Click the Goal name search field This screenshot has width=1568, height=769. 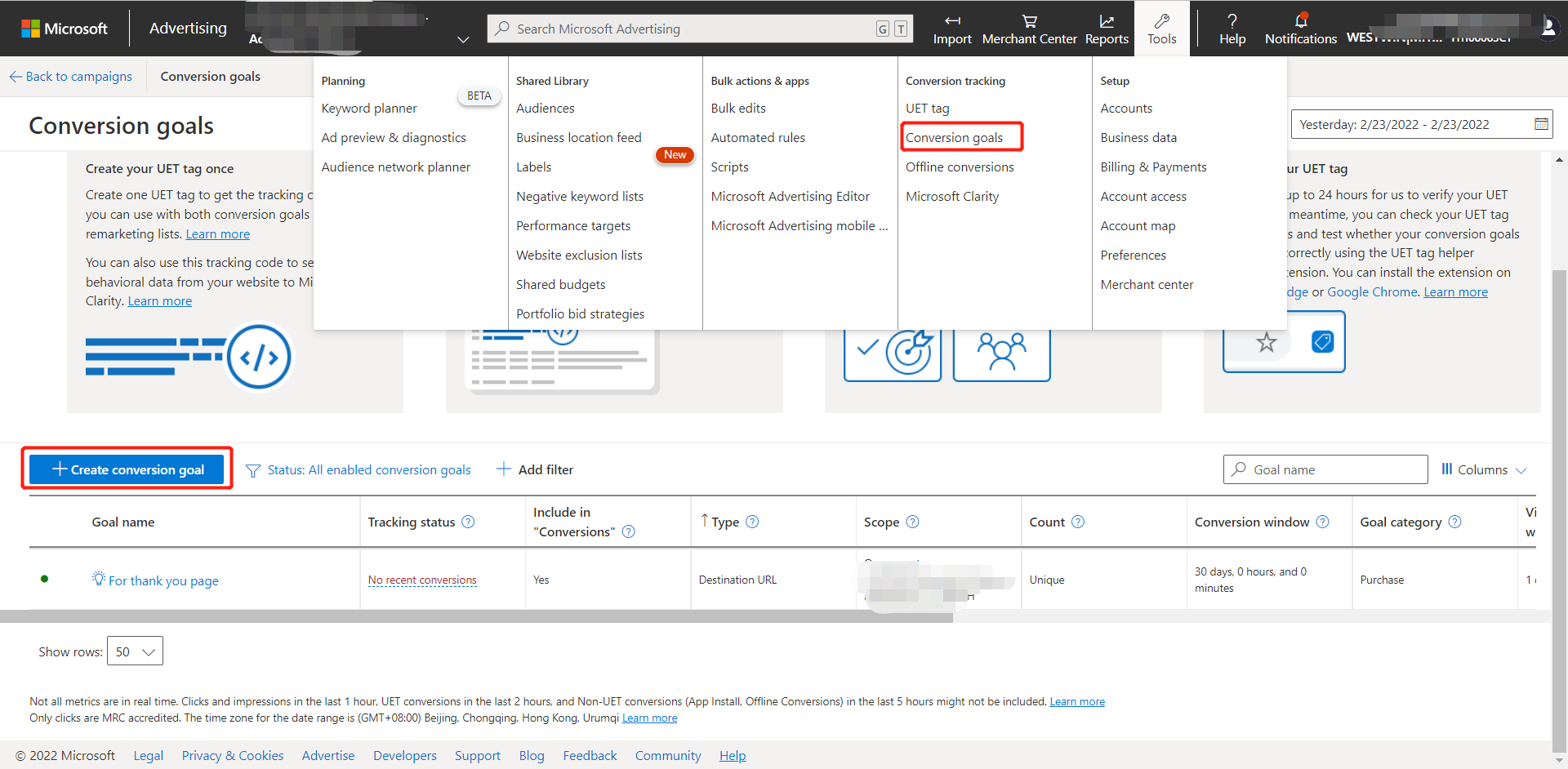[1325, 469]
